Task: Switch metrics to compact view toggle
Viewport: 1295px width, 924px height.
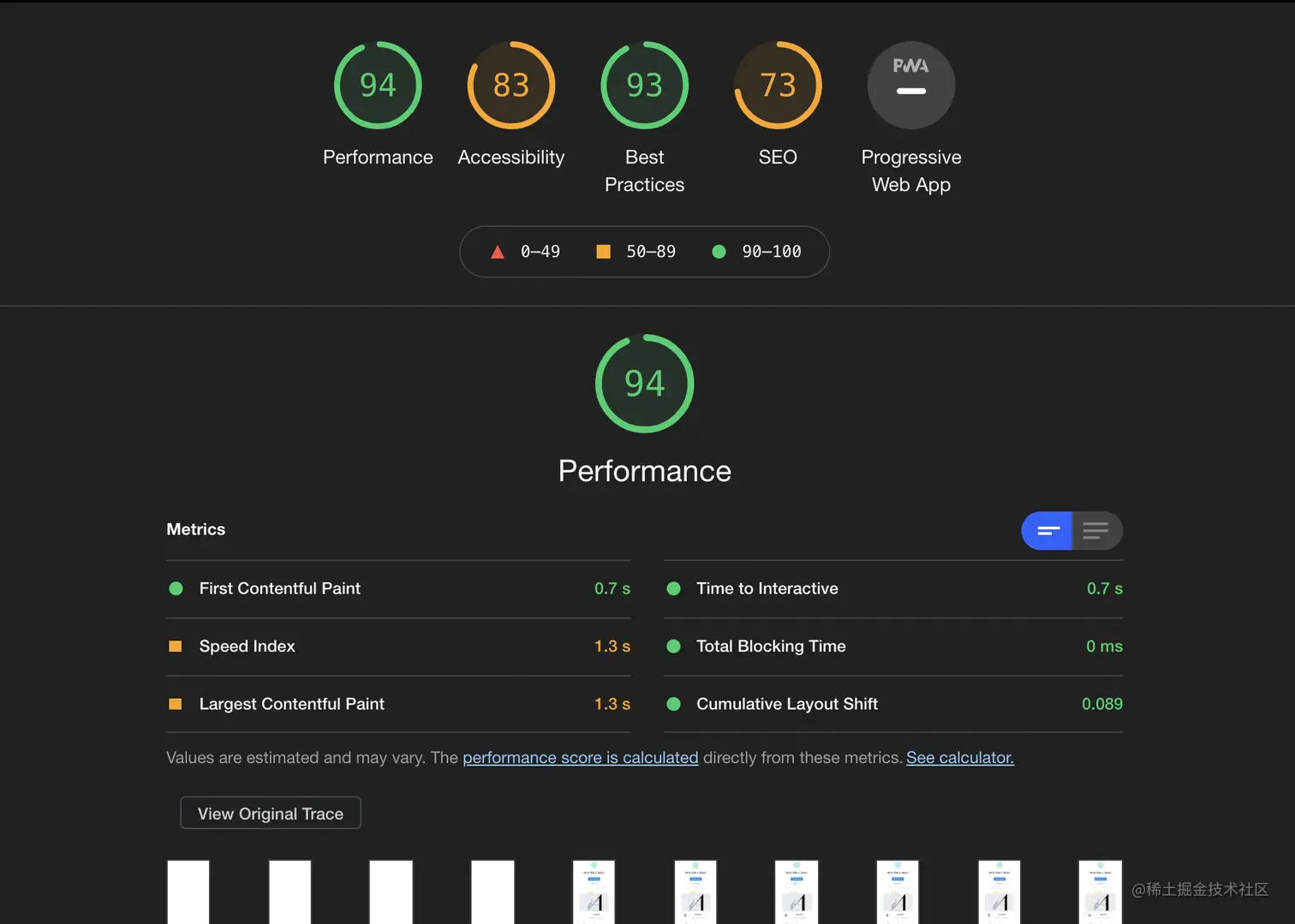Action: pyautogui.click(x=1047, y=531)
